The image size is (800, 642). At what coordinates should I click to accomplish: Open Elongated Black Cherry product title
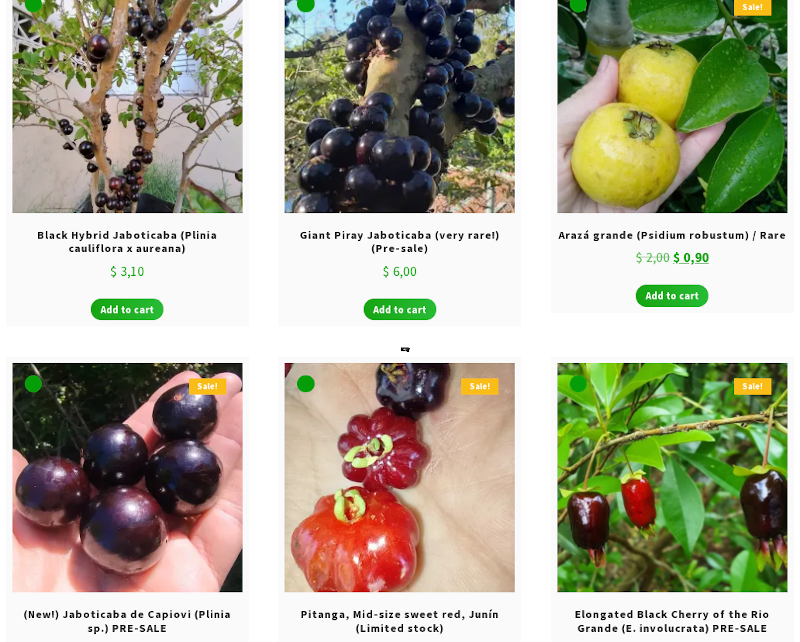(672, 621)
